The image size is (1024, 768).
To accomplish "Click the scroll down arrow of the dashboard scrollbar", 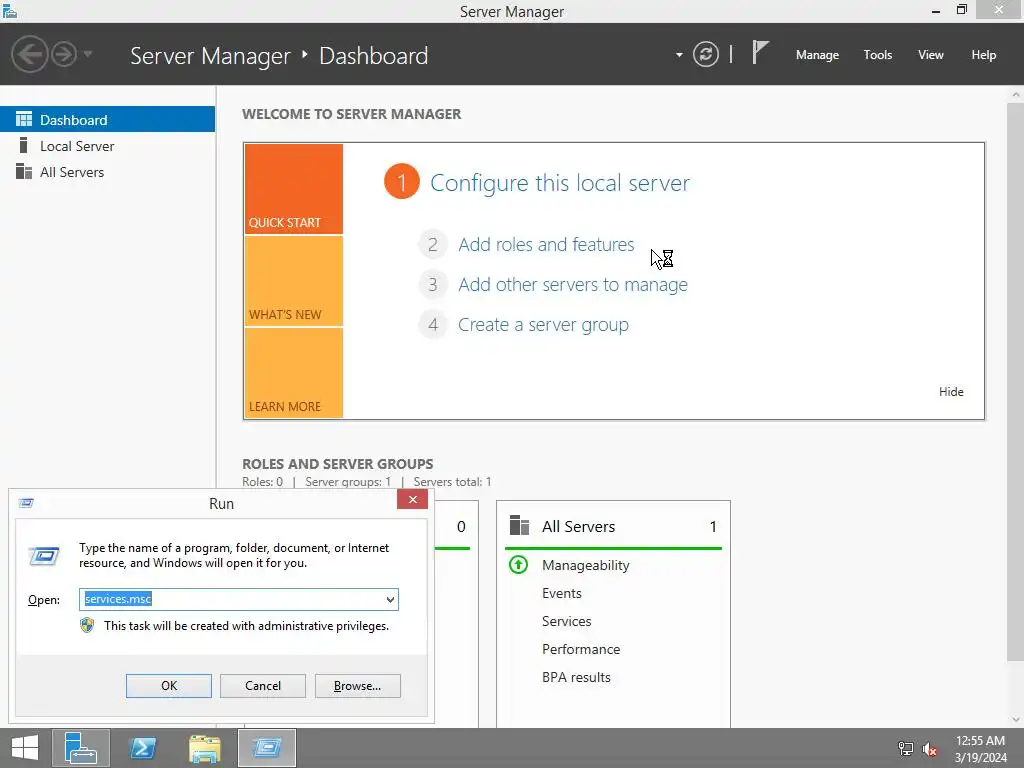I will coord(1016,720).
